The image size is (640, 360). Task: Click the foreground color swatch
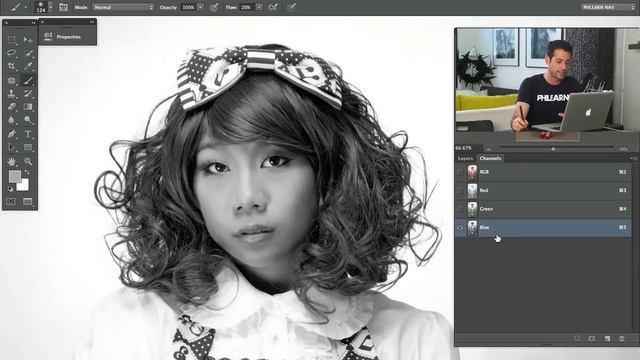tap(15, 176)
